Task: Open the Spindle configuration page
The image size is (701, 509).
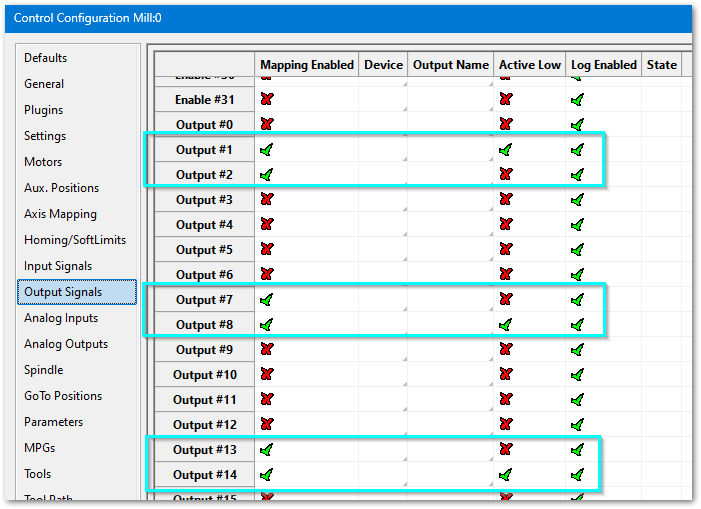Action: (x=45, y=370)
